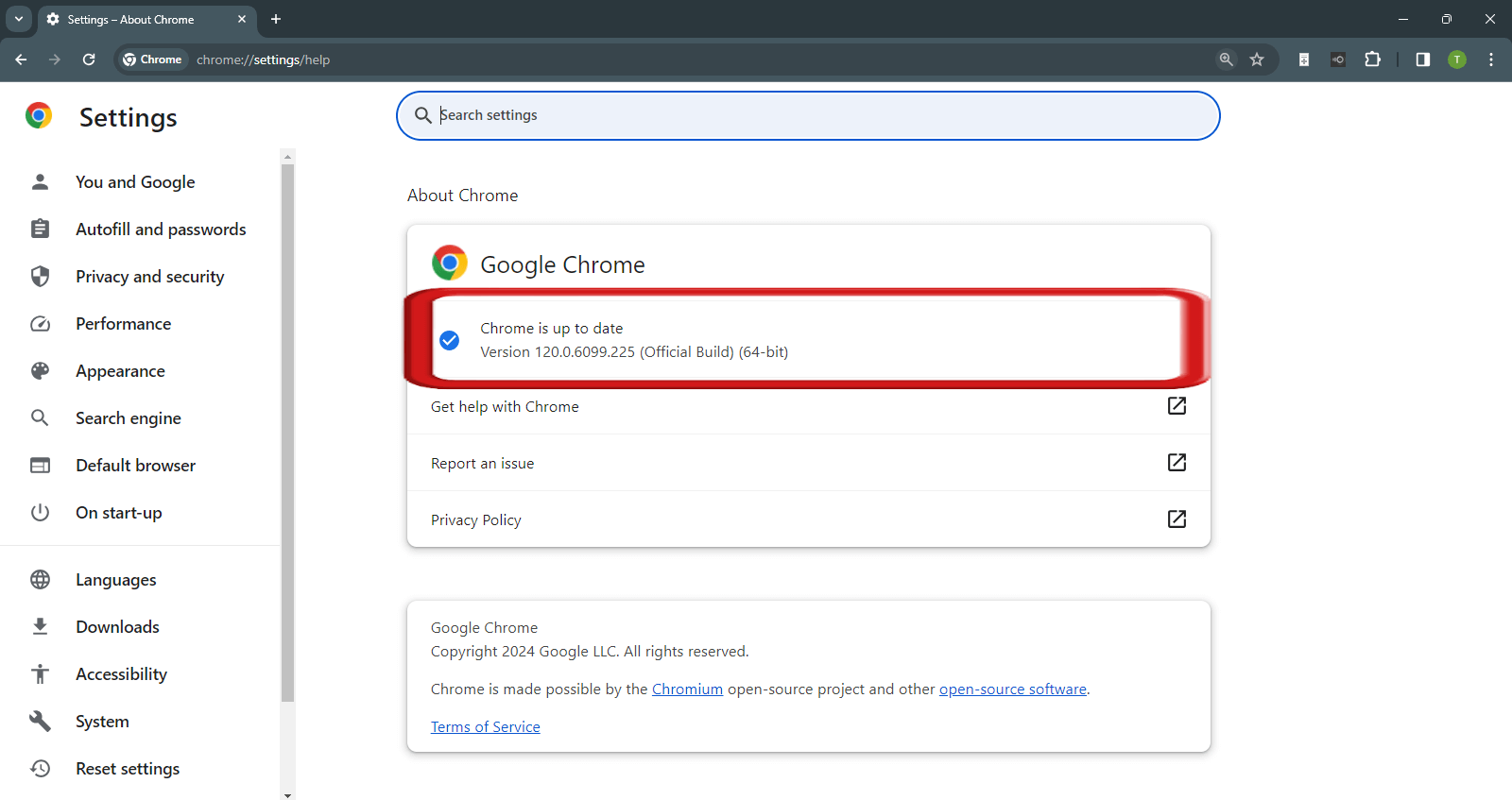Open a new tab with plus button
This screenshot has height=800, width=1512.
tap(276, 19)
